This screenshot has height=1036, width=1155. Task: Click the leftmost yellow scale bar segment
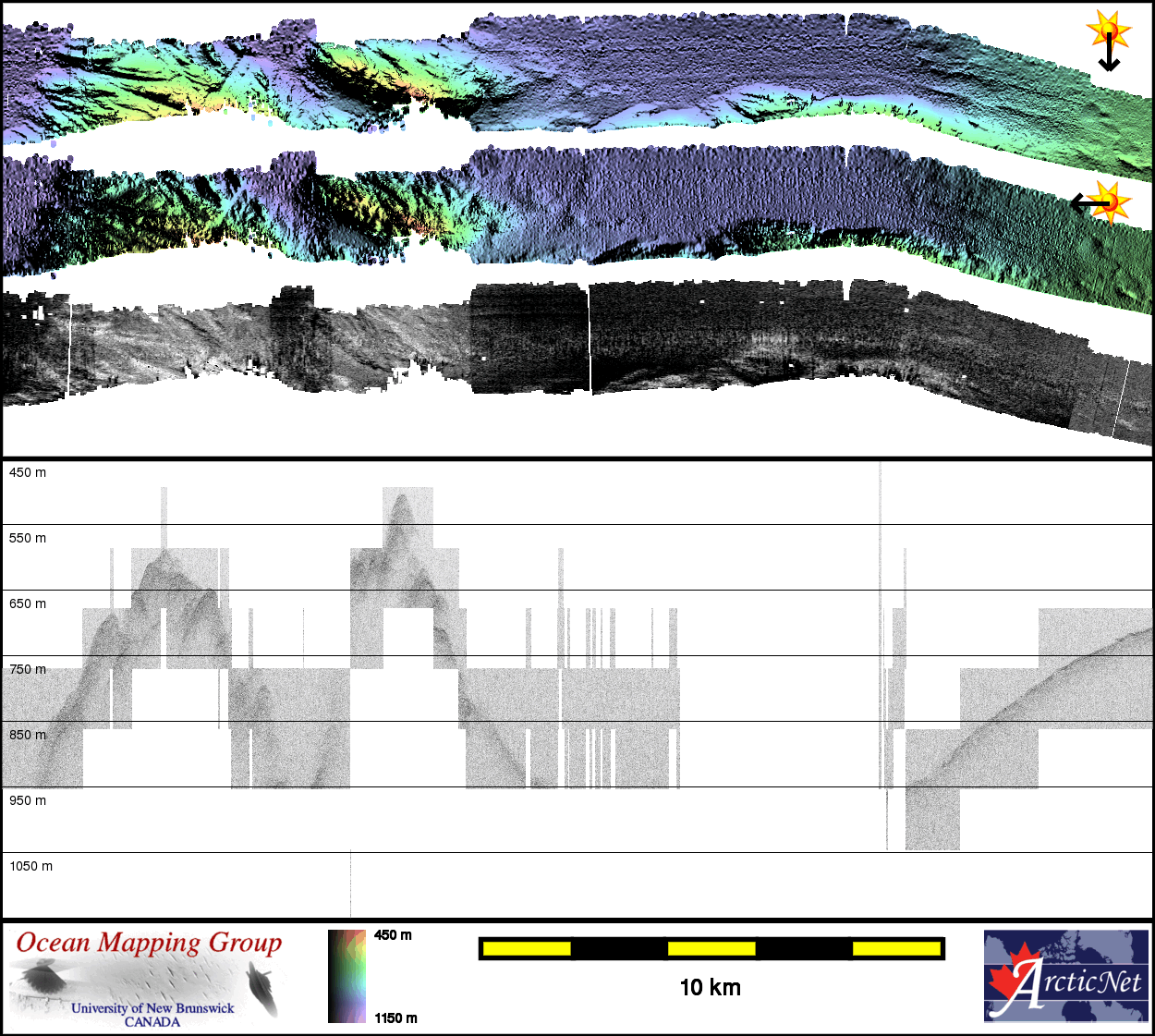coord(527,948)
